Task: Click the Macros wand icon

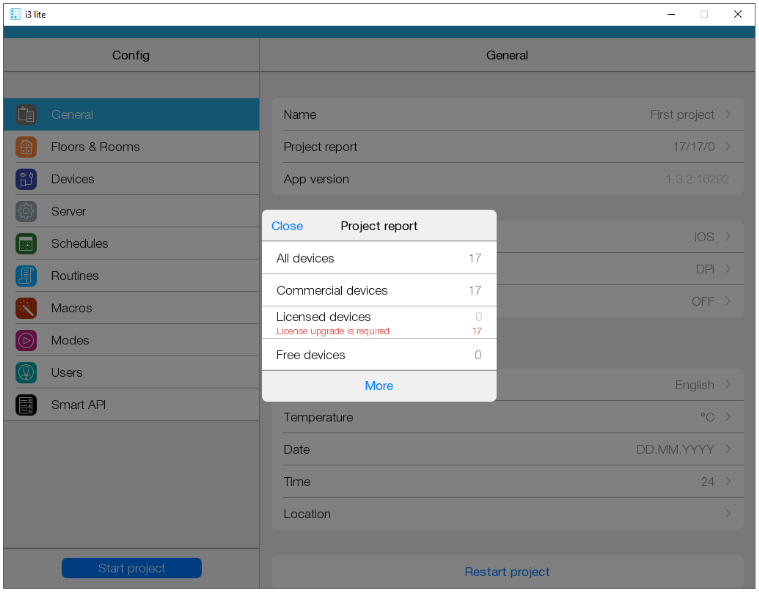Action: (x=26, y=308)
